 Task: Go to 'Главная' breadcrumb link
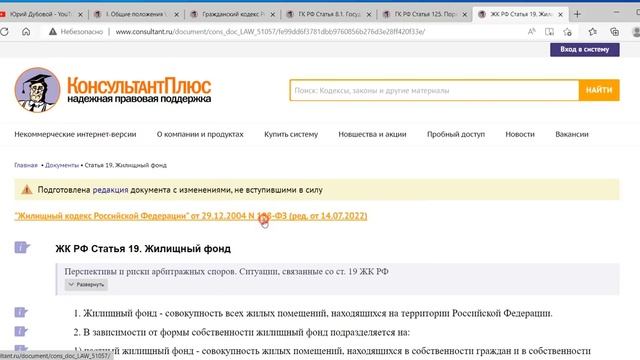26,165
